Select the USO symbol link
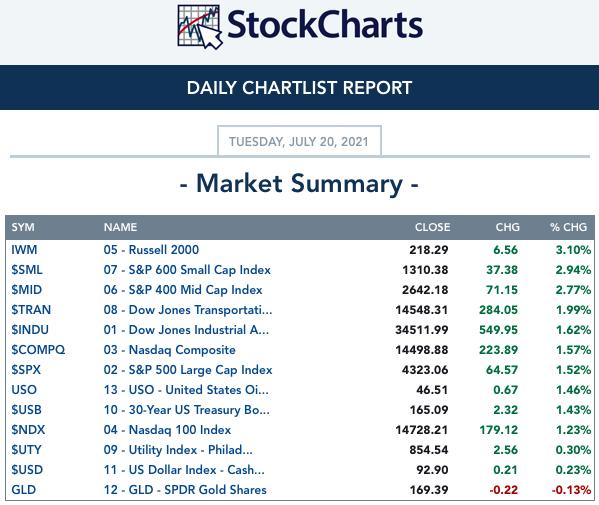 click(24, 390)
